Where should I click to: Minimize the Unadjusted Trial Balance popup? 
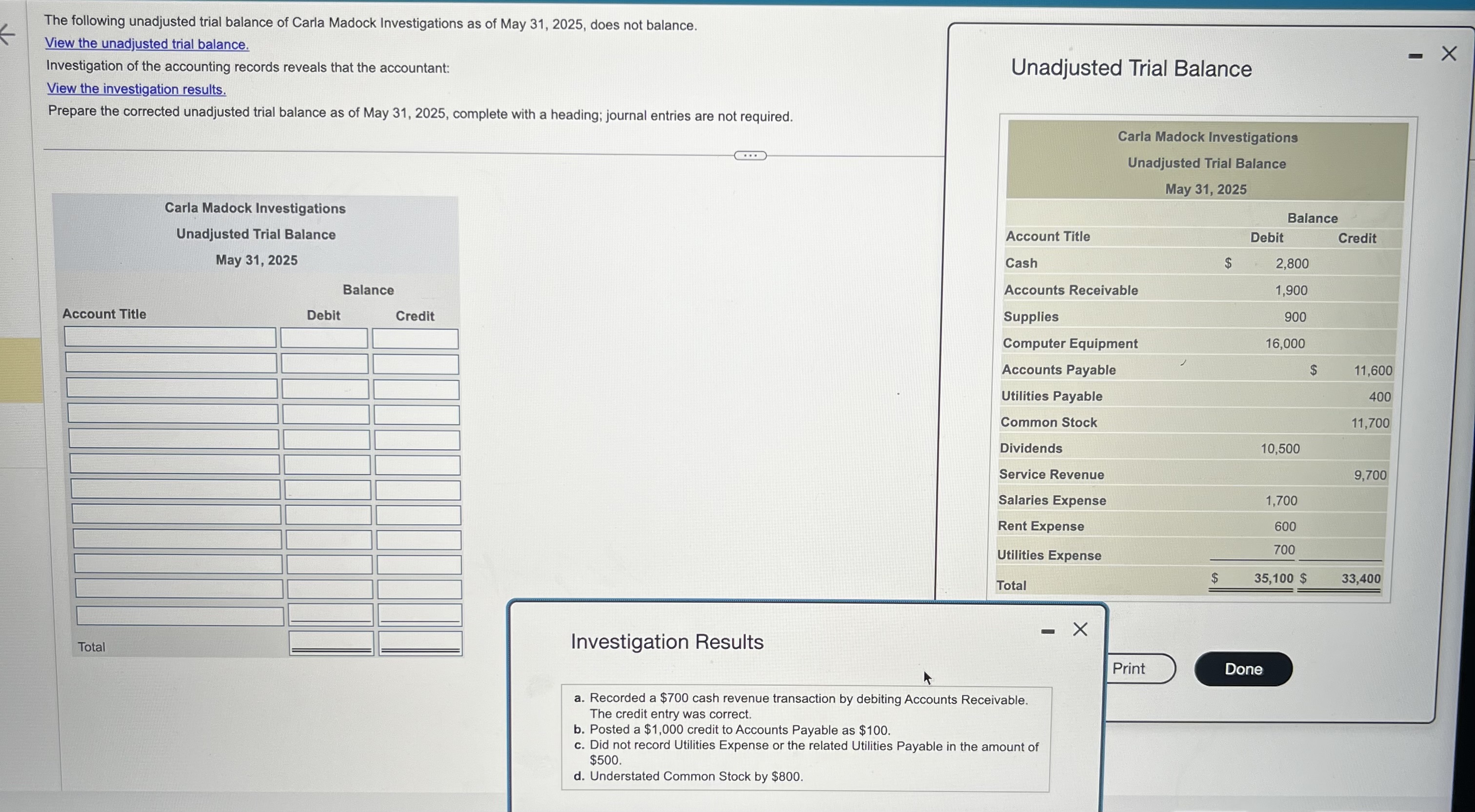tap(1415, 56)
